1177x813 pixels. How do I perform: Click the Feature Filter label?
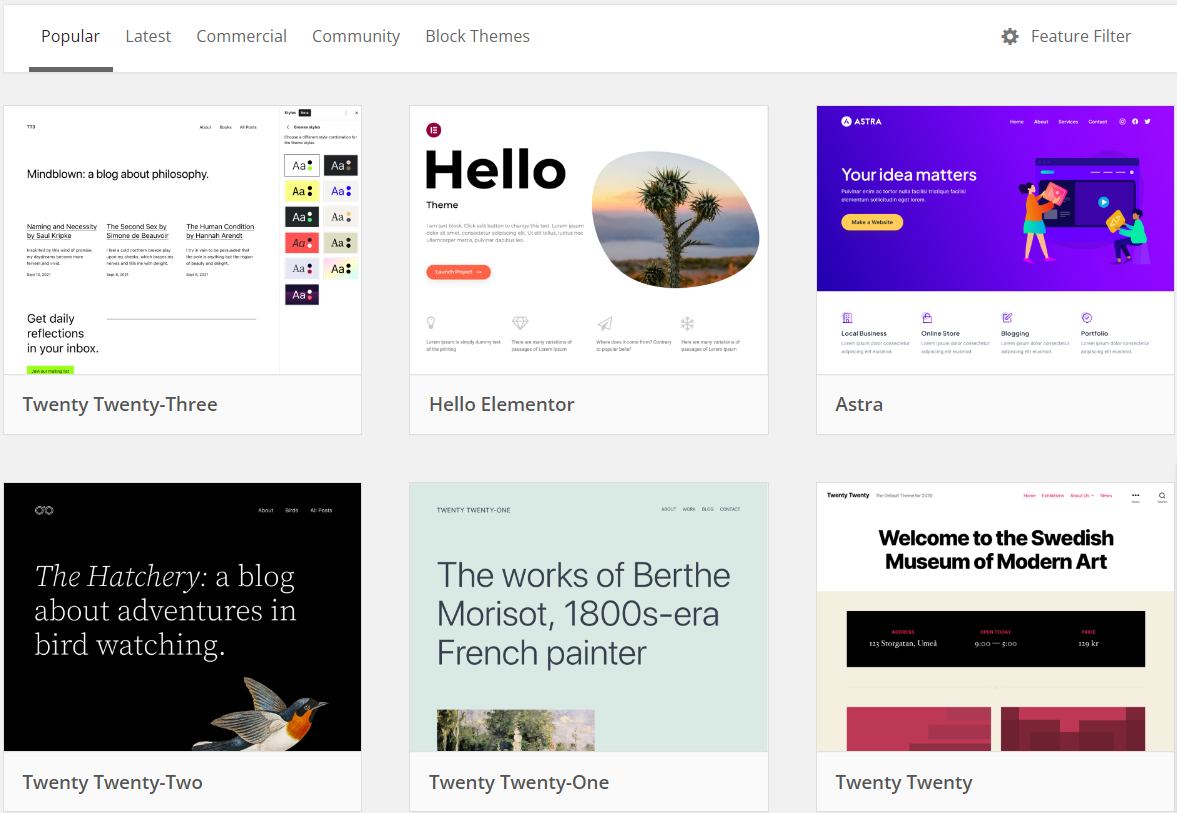click(x=1080, y=36)
